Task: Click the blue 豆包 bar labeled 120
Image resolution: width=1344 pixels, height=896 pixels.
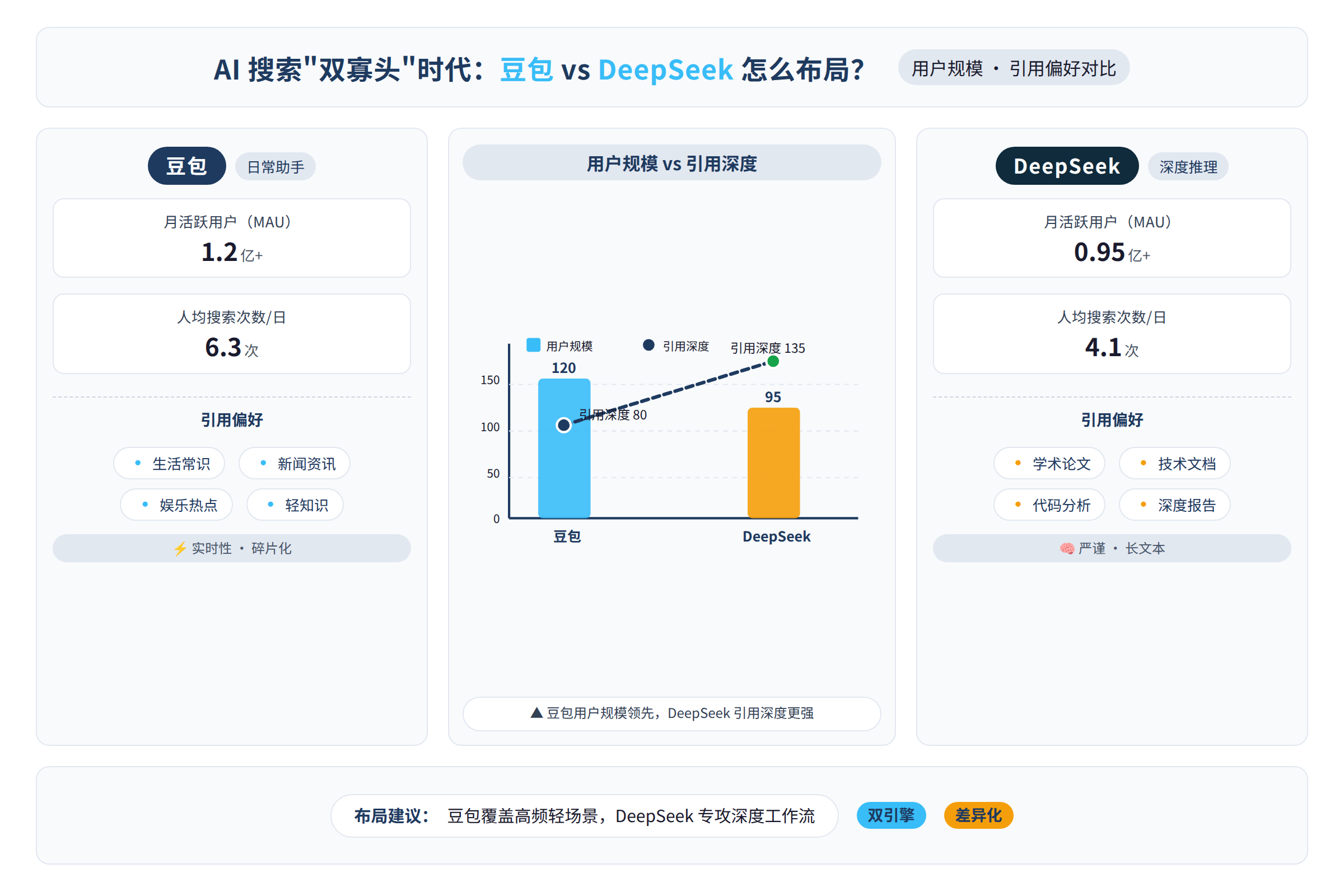Action: tap(564, 448)
